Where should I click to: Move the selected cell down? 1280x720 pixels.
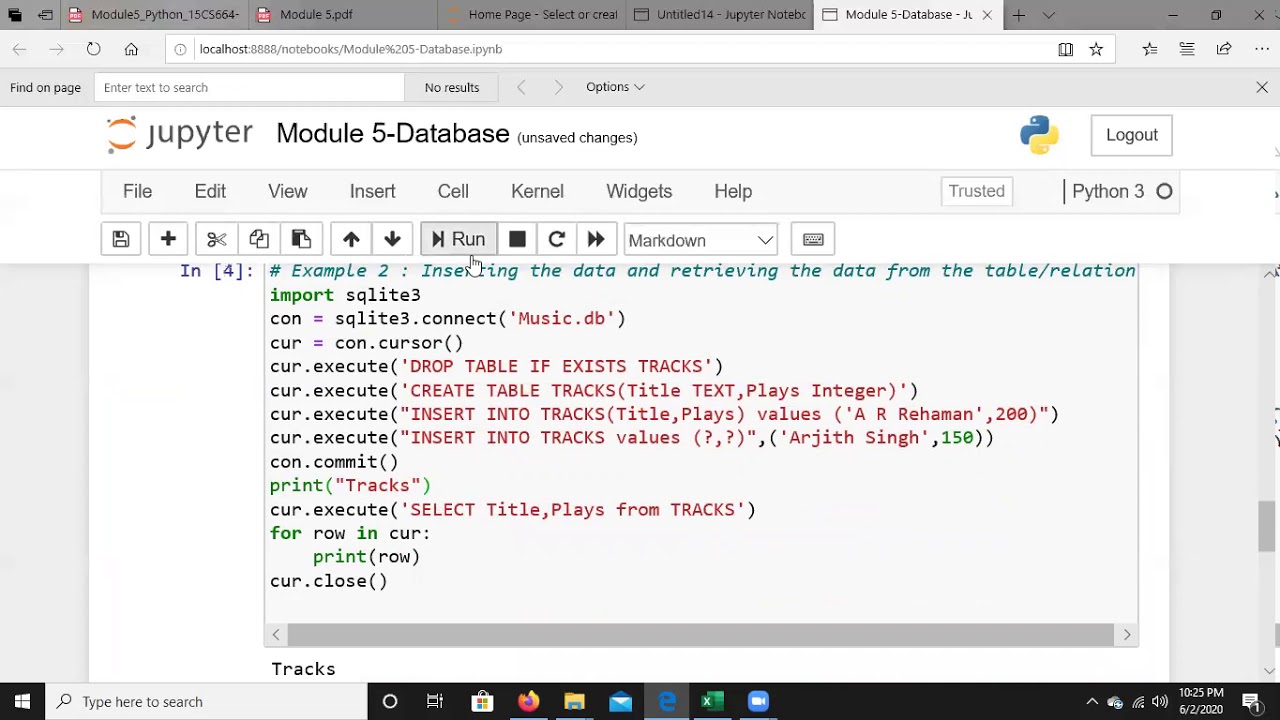(x=391, y=239)
